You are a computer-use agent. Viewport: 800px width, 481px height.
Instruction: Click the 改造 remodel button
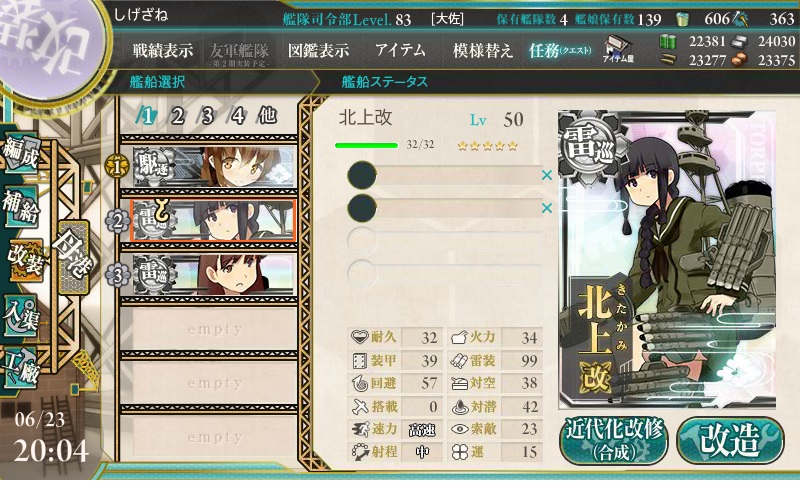(730, 441)
